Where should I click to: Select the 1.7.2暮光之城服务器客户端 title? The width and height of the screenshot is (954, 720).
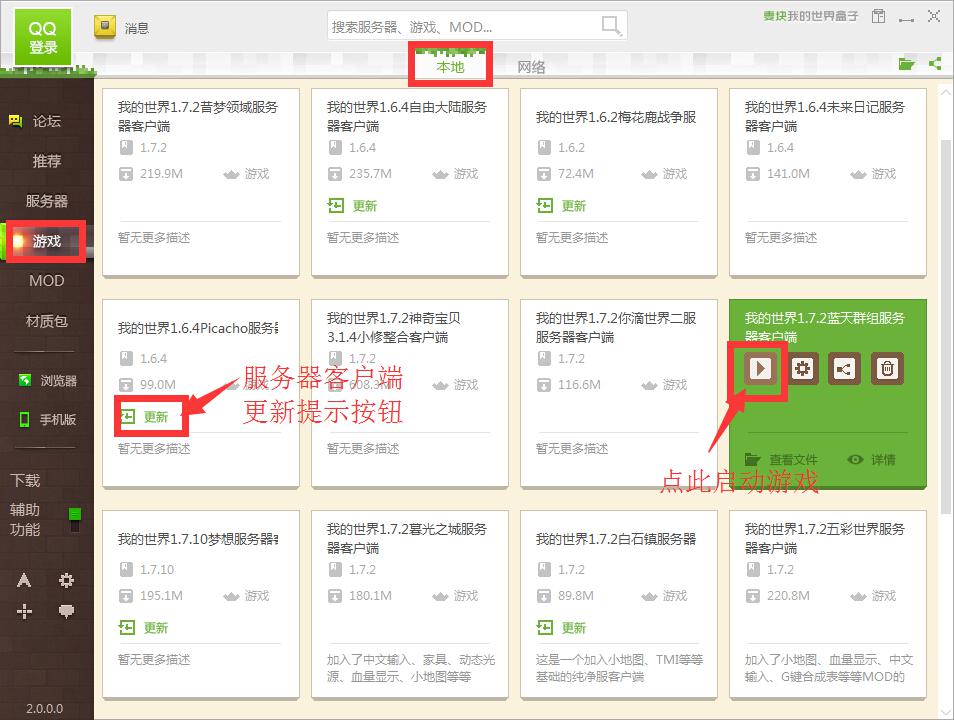[406, 539]
